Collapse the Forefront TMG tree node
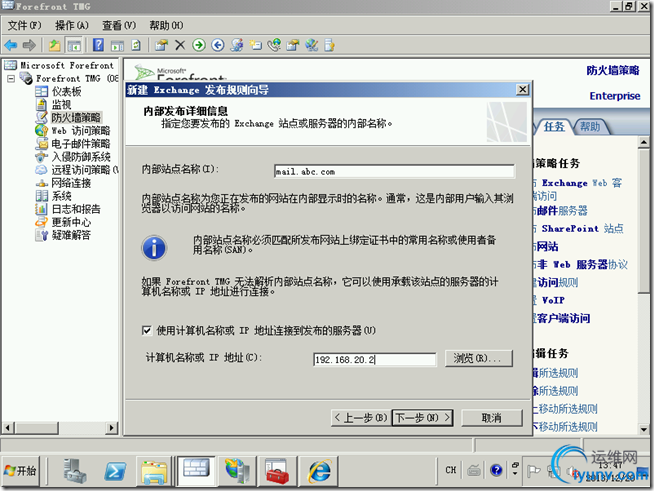This screenshot has width=654, height=491. coord(11,78)
